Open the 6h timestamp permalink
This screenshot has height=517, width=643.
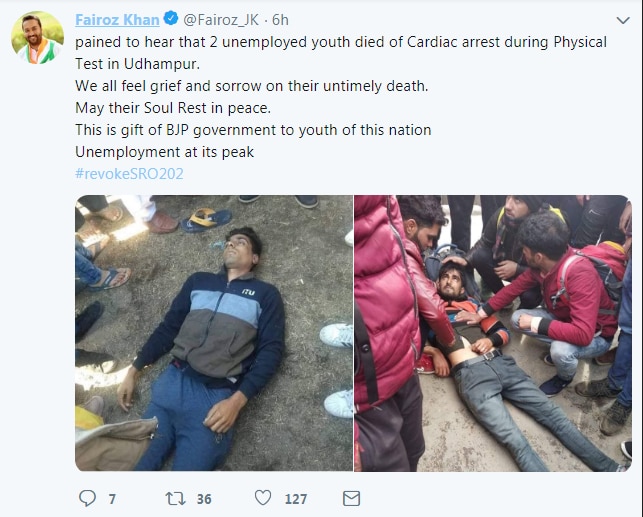point(280,20)
